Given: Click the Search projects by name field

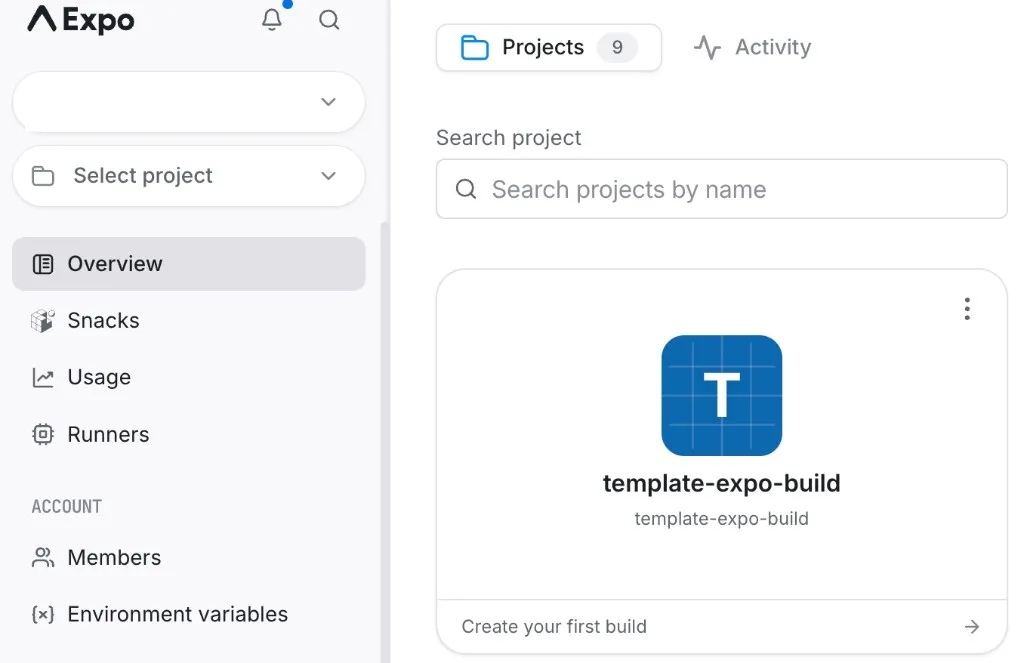Looking at the screenshot, I should (x=722, y=189).
